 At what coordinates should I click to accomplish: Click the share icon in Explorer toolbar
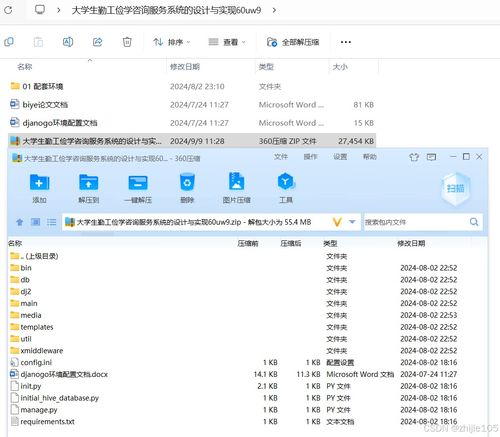tap(97, 42)
